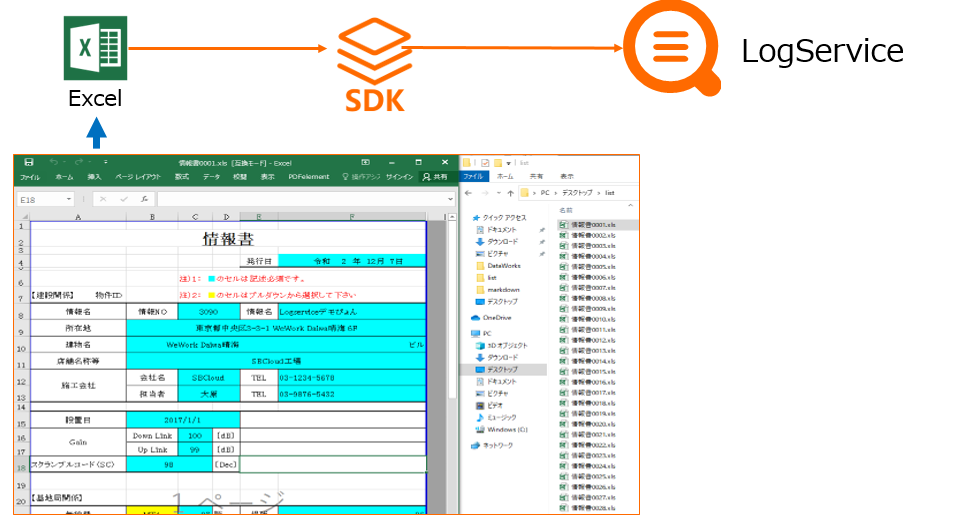Open the ファイル tab in Explorer
Viewport: 968px width, 517px height.
(474, 177)
